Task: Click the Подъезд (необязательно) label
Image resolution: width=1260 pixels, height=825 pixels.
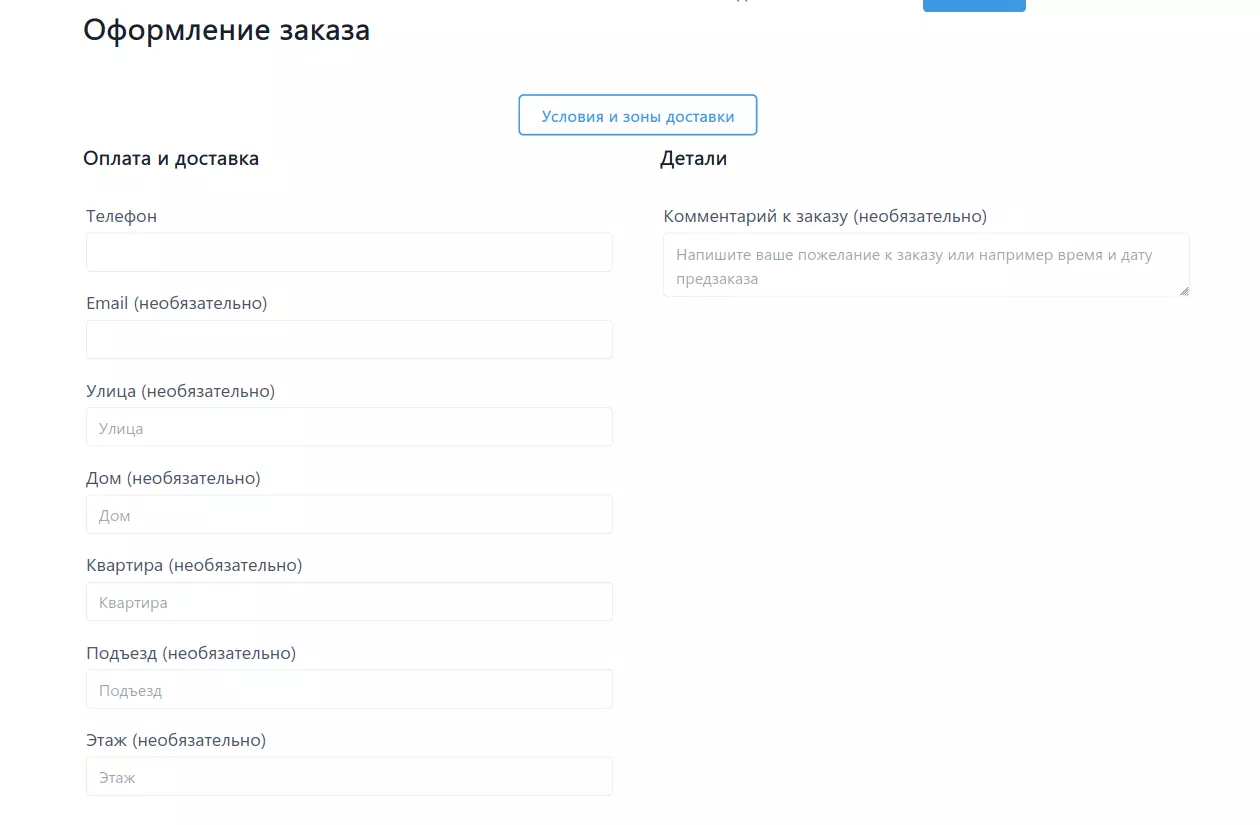Action: [x=191, y=653]
